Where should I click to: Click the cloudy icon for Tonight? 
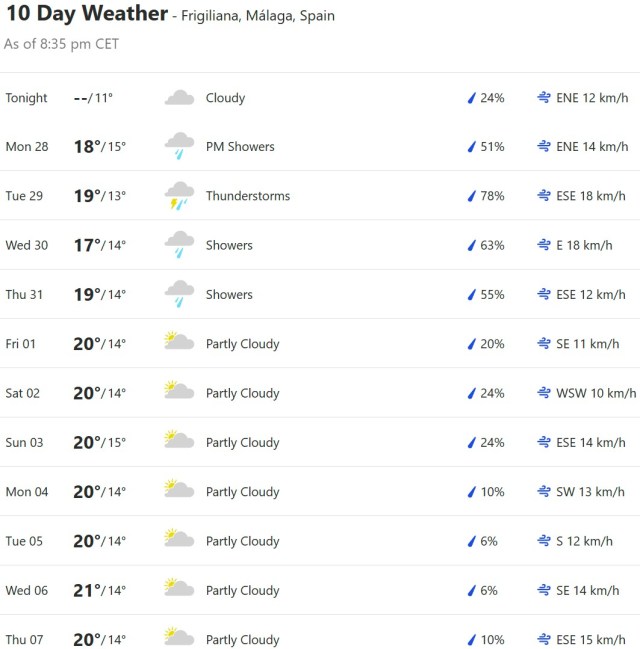click(x=179, y=98)
